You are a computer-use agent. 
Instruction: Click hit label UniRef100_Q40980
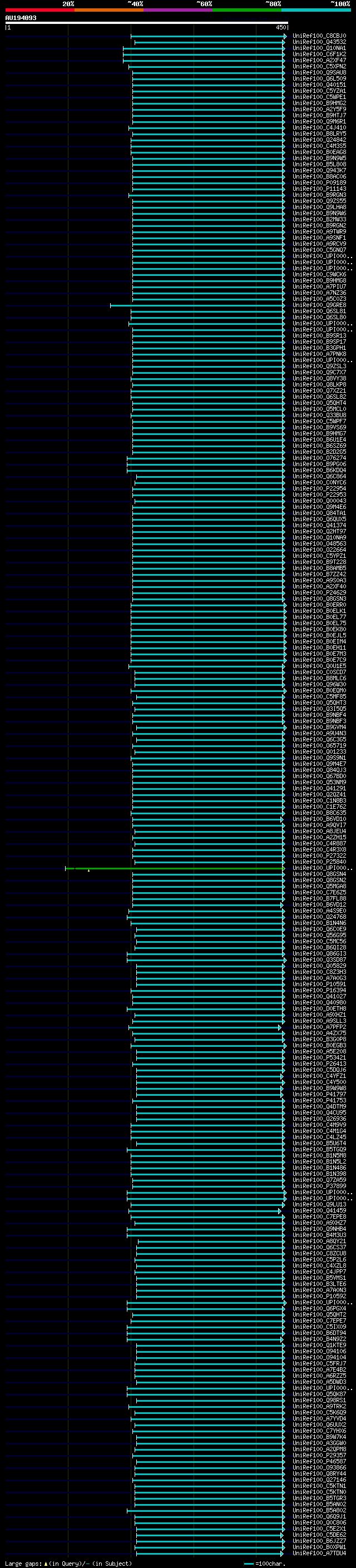[319, 1002]
